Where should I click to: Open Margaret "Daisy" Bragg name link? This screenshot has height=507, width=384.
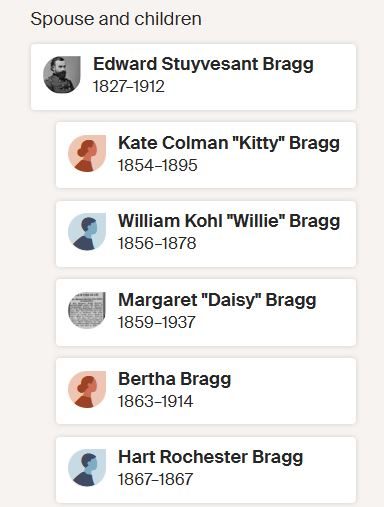217,300
